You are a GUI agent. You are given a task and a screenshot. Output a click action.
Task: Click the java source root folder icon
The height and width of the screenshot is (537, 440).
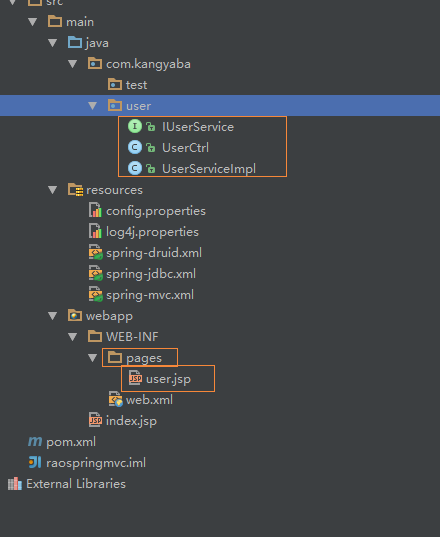75,42
